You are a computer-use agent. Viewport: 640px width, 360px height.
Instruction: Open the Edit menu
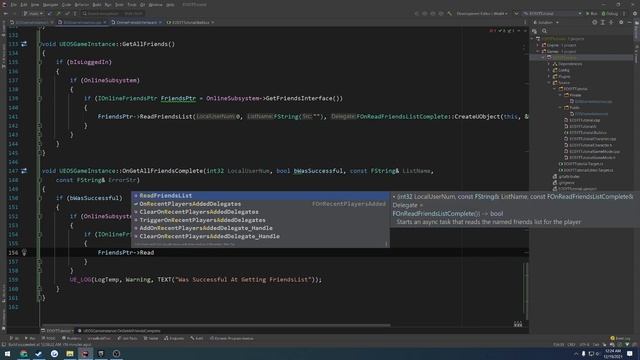tap(24, 5)
